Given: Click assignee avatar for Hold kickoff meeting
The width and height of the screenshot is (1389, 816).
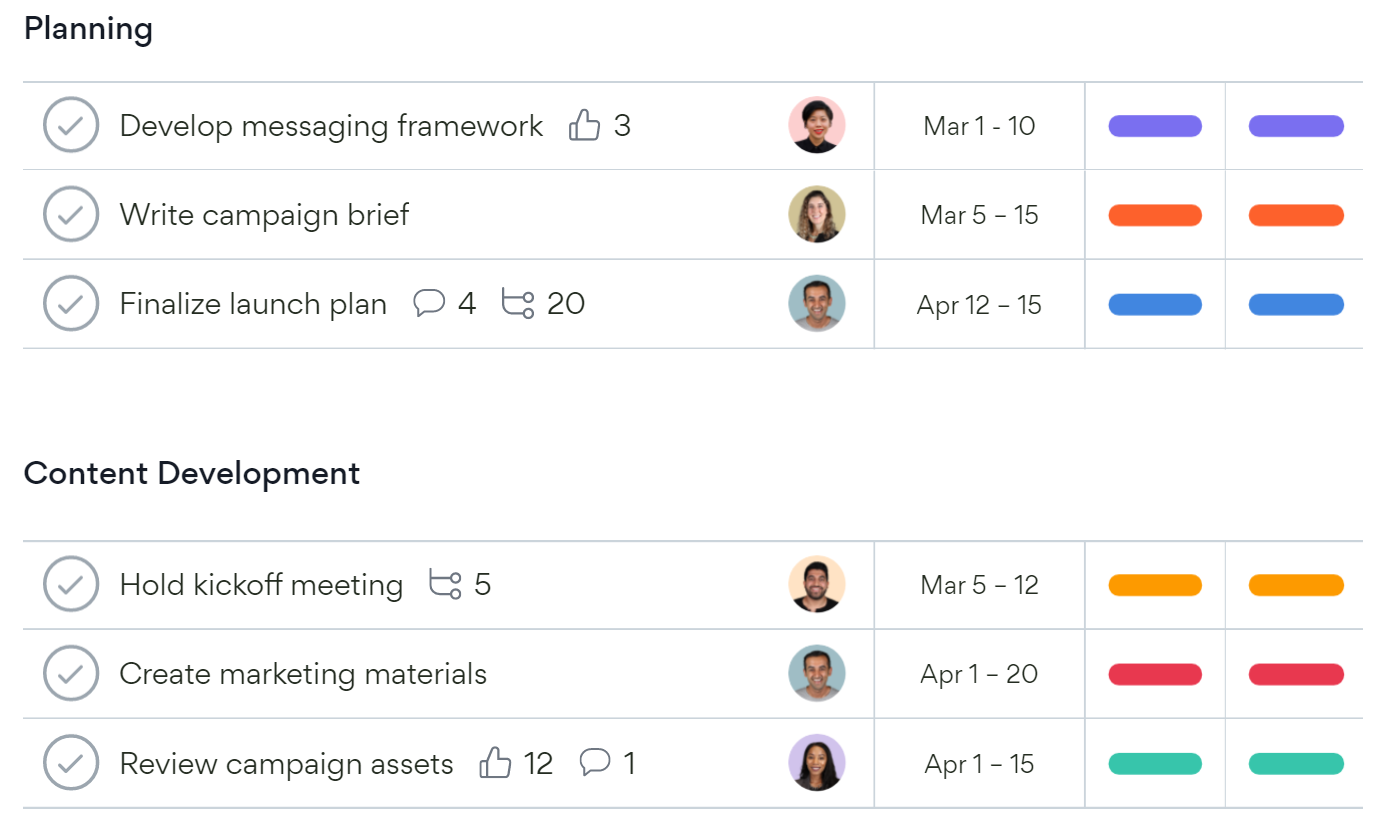Looking at the screenshot, I should point(816,585).
